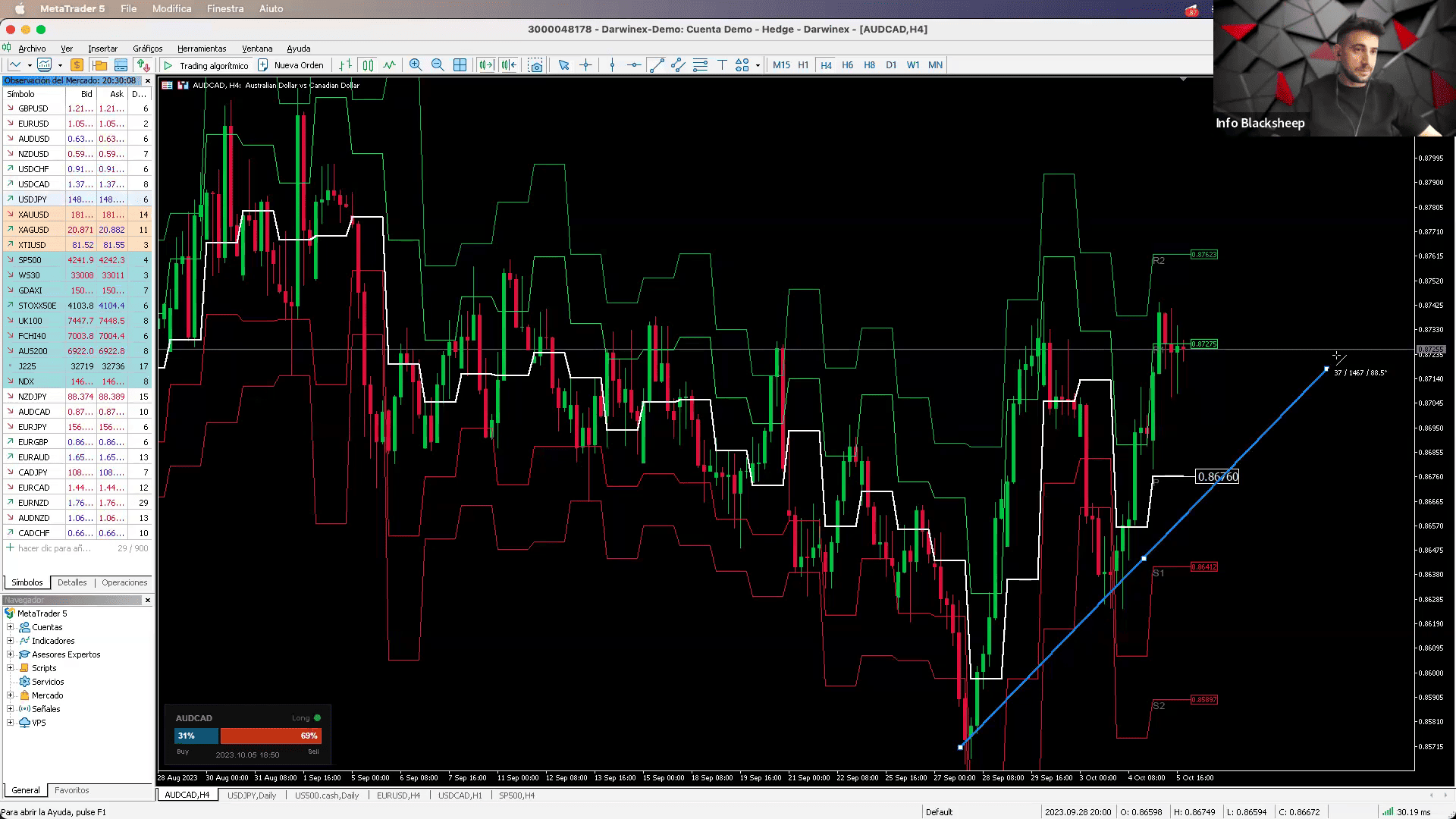The width and height of the screenshot is (1456, 819).
Task: Take chart screenshot camera icon
Action: 536,65
